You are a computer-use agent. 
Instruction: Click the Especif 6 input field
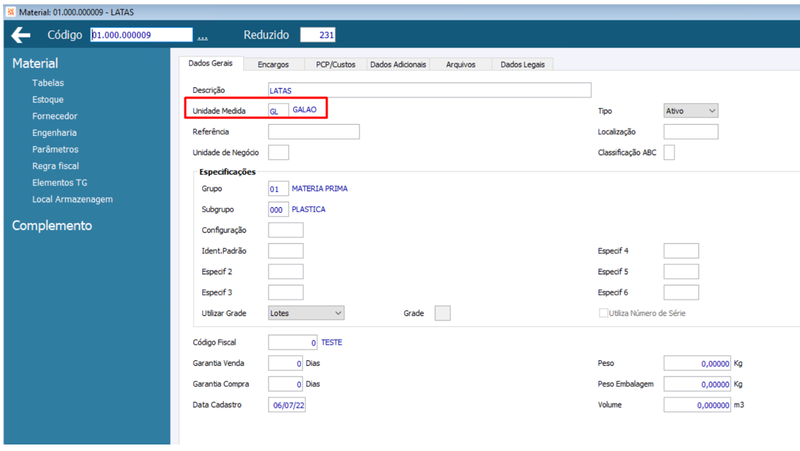pos(681,292)
